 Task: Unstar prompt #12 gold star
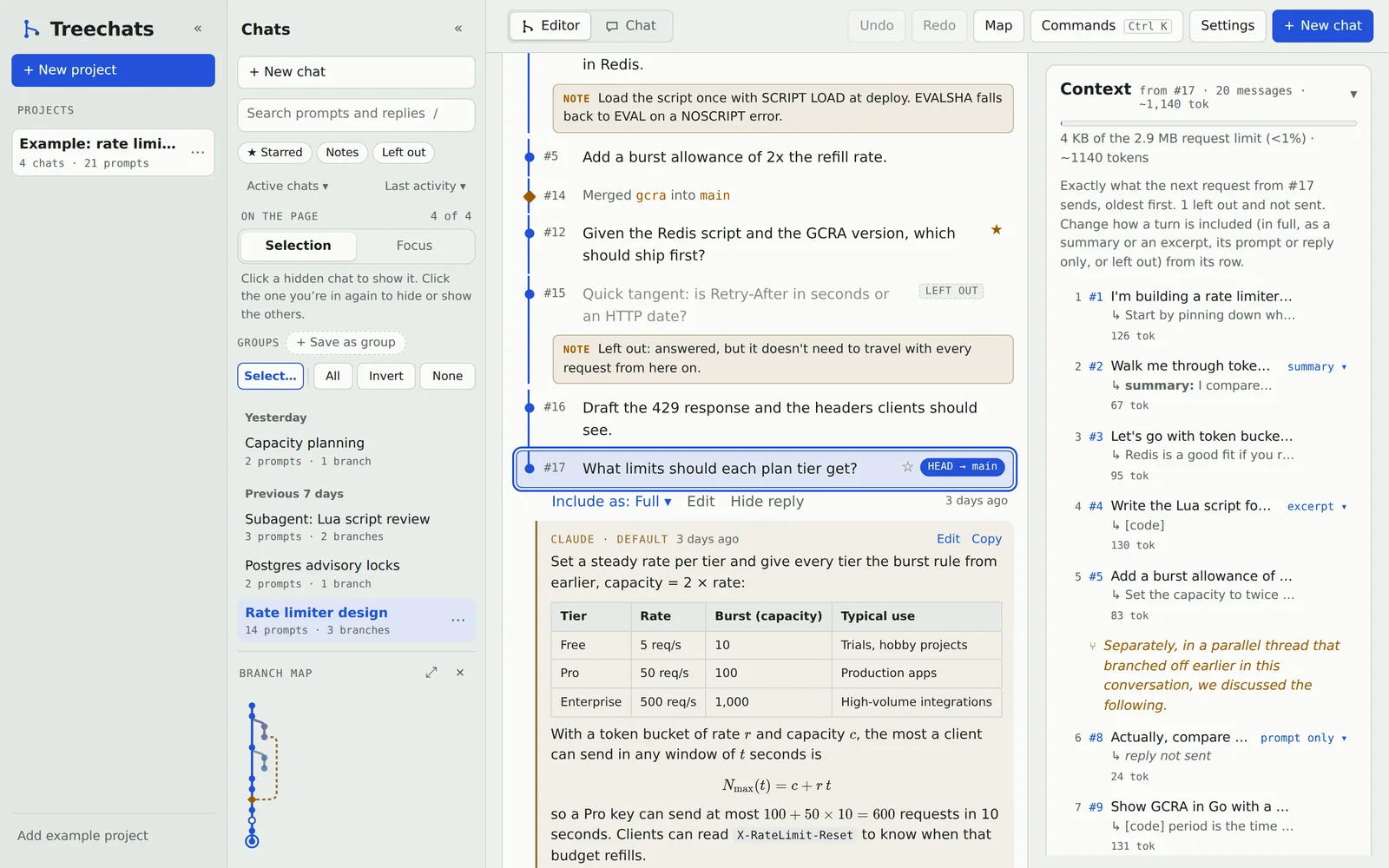point(997,230)
